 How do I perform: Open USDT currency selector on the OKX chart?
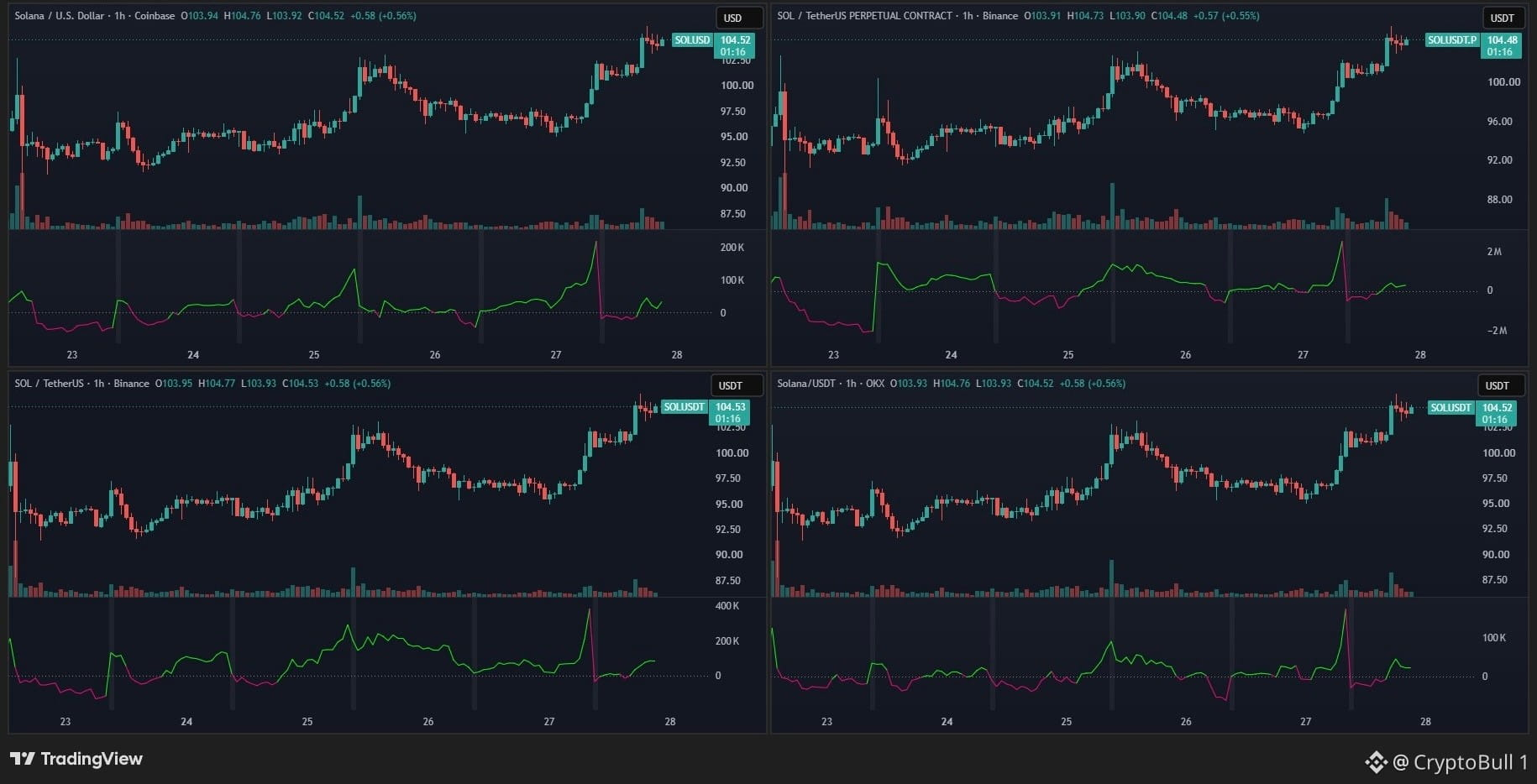click(x=1499, y=385)
